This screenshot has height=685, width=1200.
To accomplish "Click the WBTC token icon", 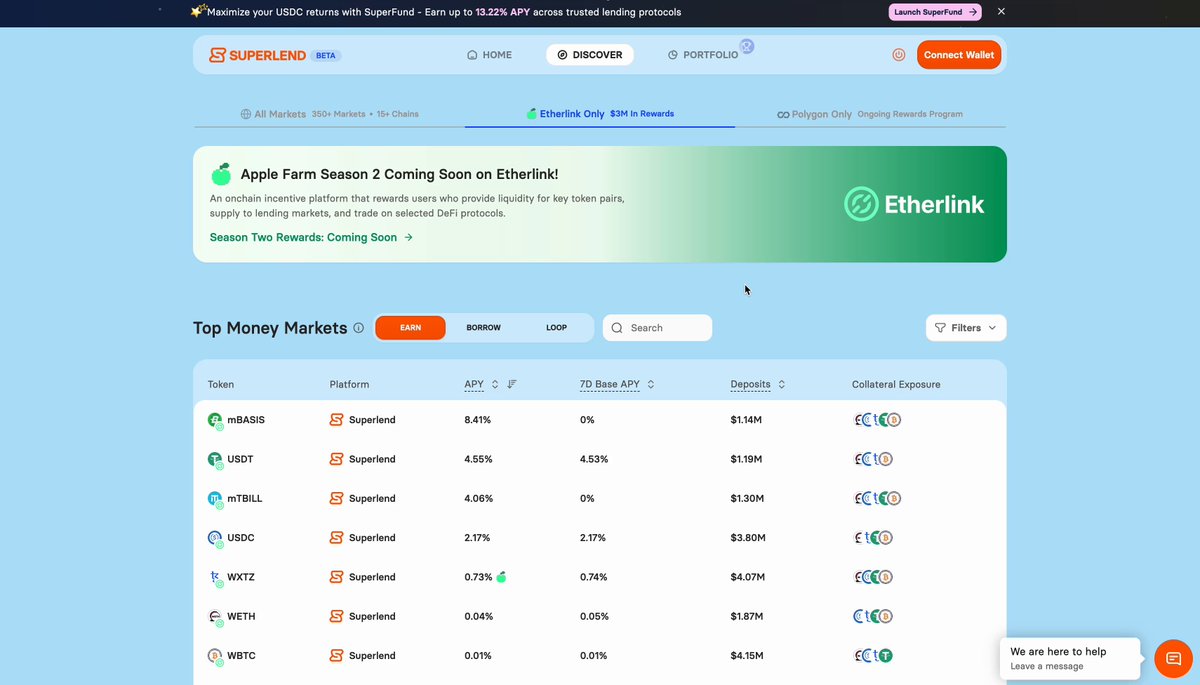I will tap(215, 656).
